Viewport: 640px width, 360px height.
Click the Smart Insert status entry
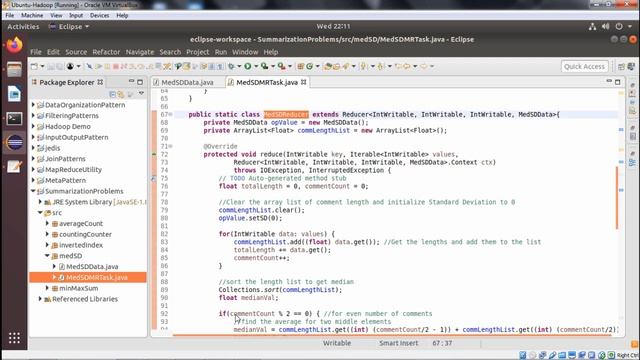click(398, 343)
